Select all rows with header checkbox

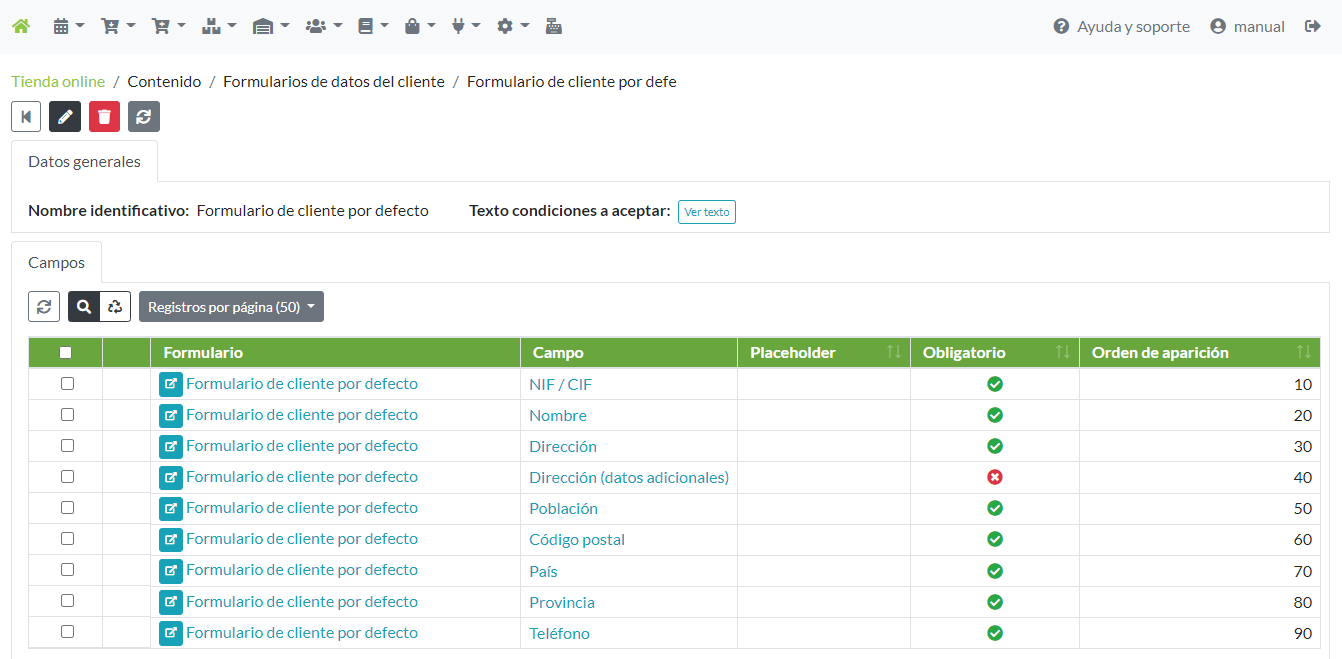pos(66,352)
